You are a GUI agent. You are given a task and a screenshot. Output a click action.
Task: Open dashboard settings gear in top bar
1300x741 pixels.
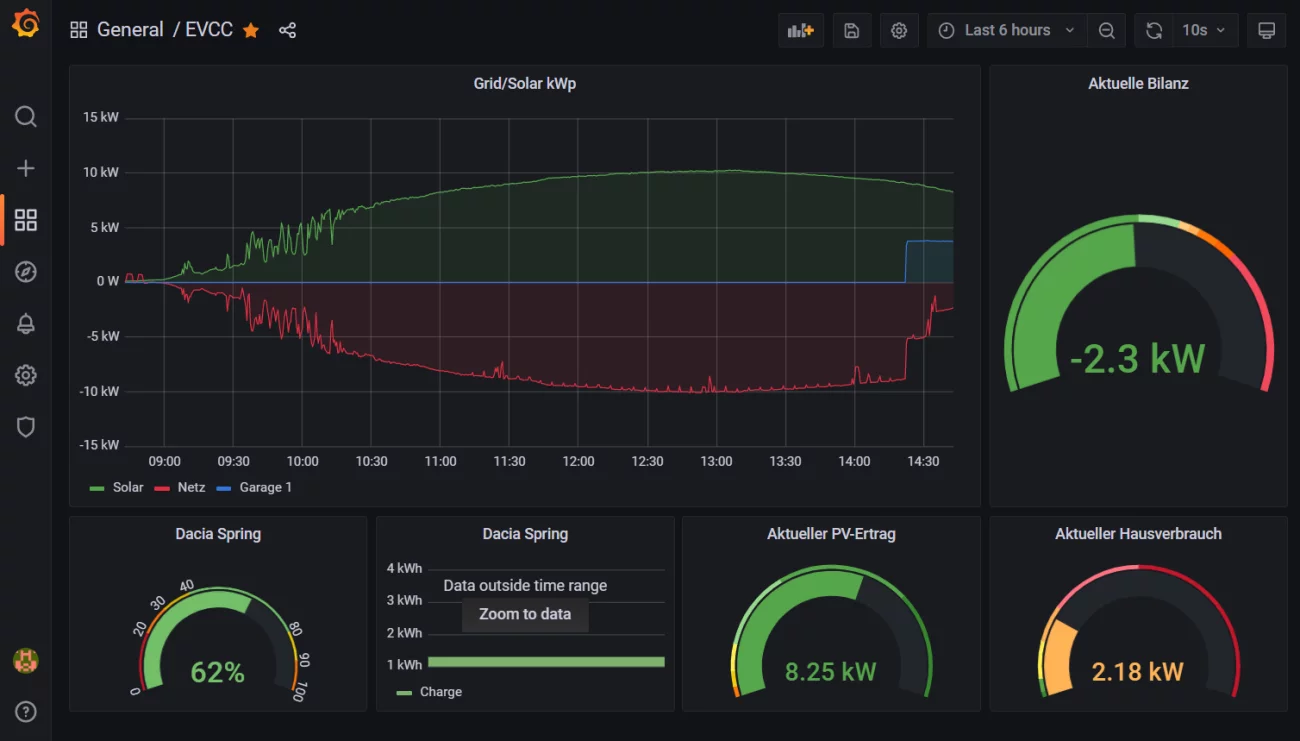coord(899,30)
